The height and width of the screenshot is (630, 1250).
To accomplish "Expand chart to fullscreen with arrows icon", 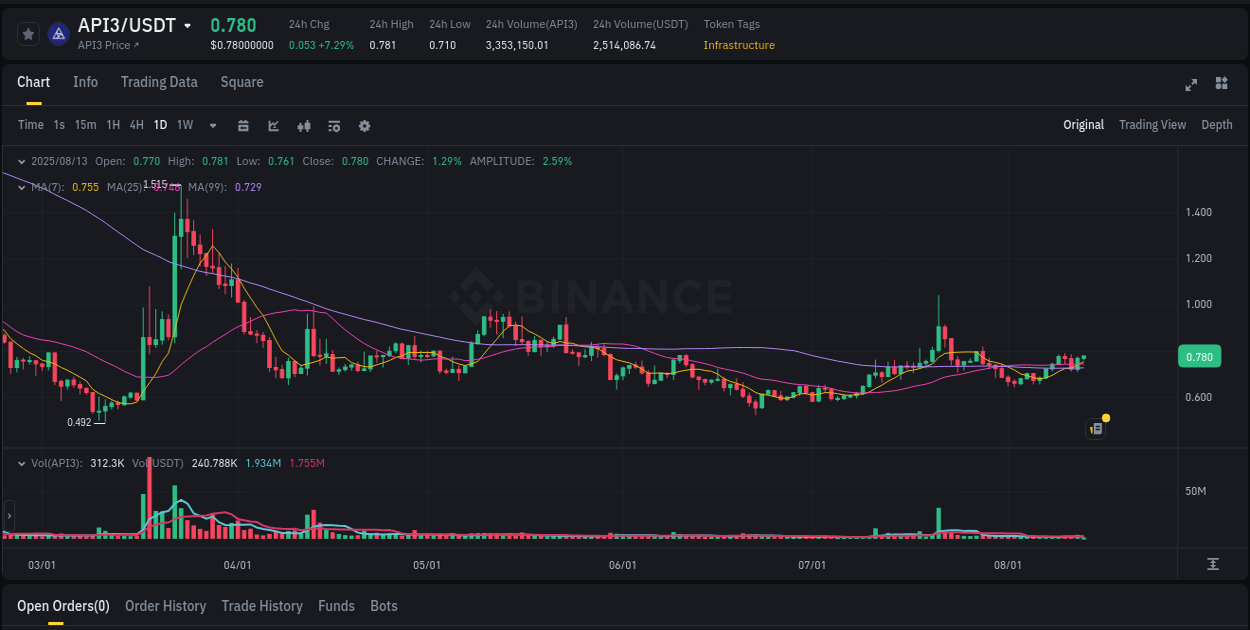I will (x=1190, y=85).
